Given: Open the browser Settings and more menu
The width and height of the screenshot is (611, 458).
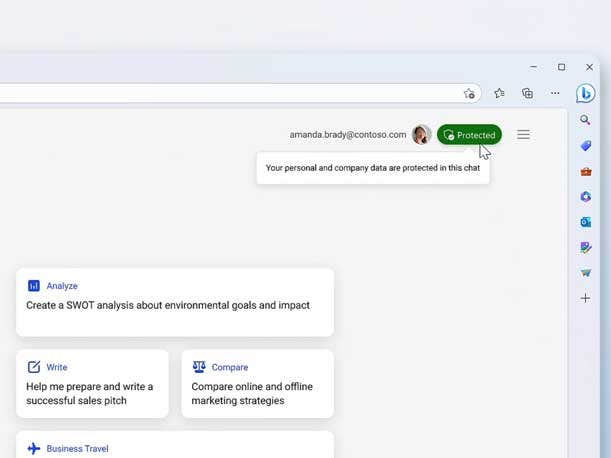Looking at the screenshot, I should tap(555, 93).
